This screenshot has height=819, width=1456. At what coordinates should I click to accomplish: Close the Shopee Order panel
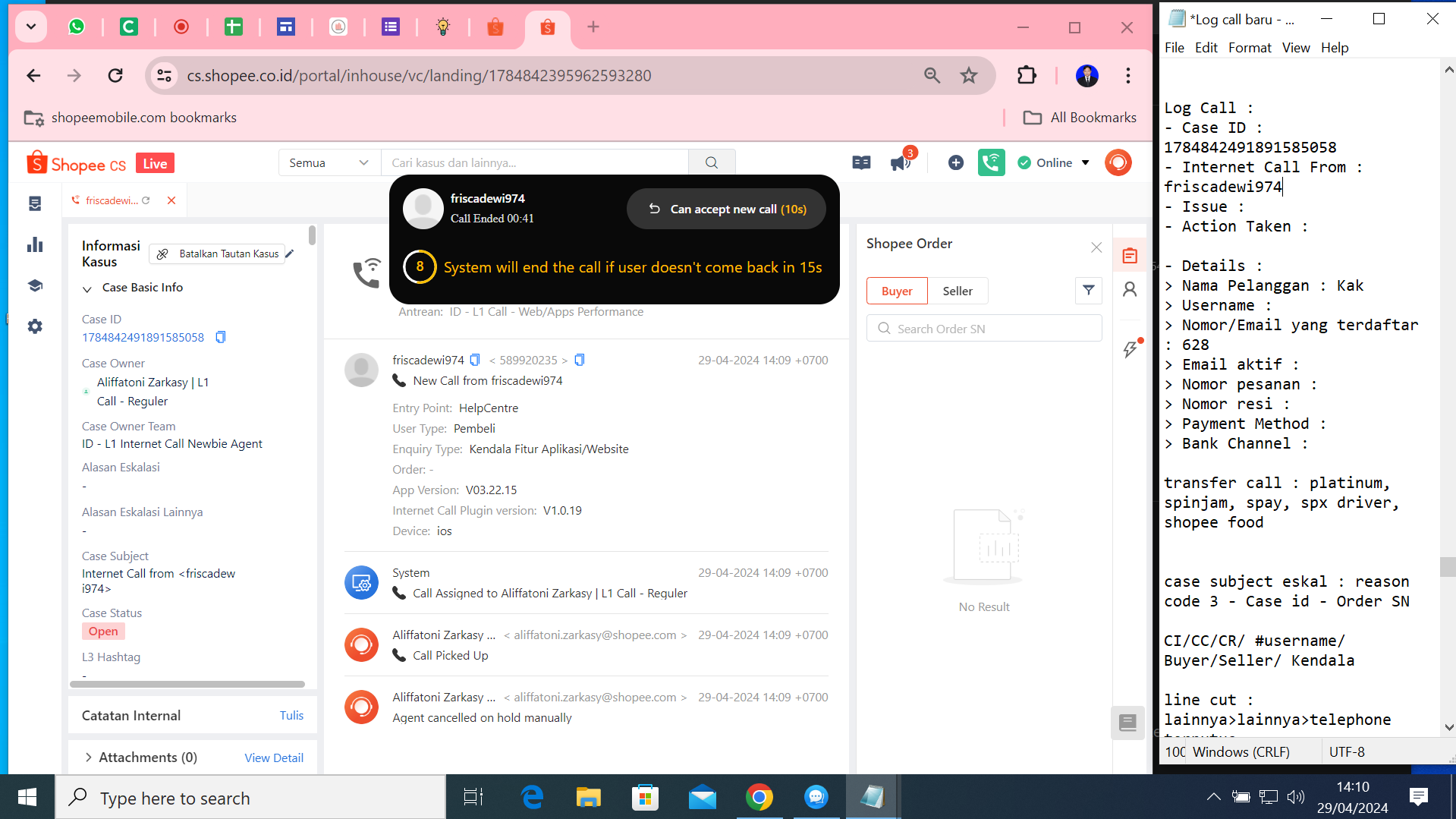(1096, 247)
